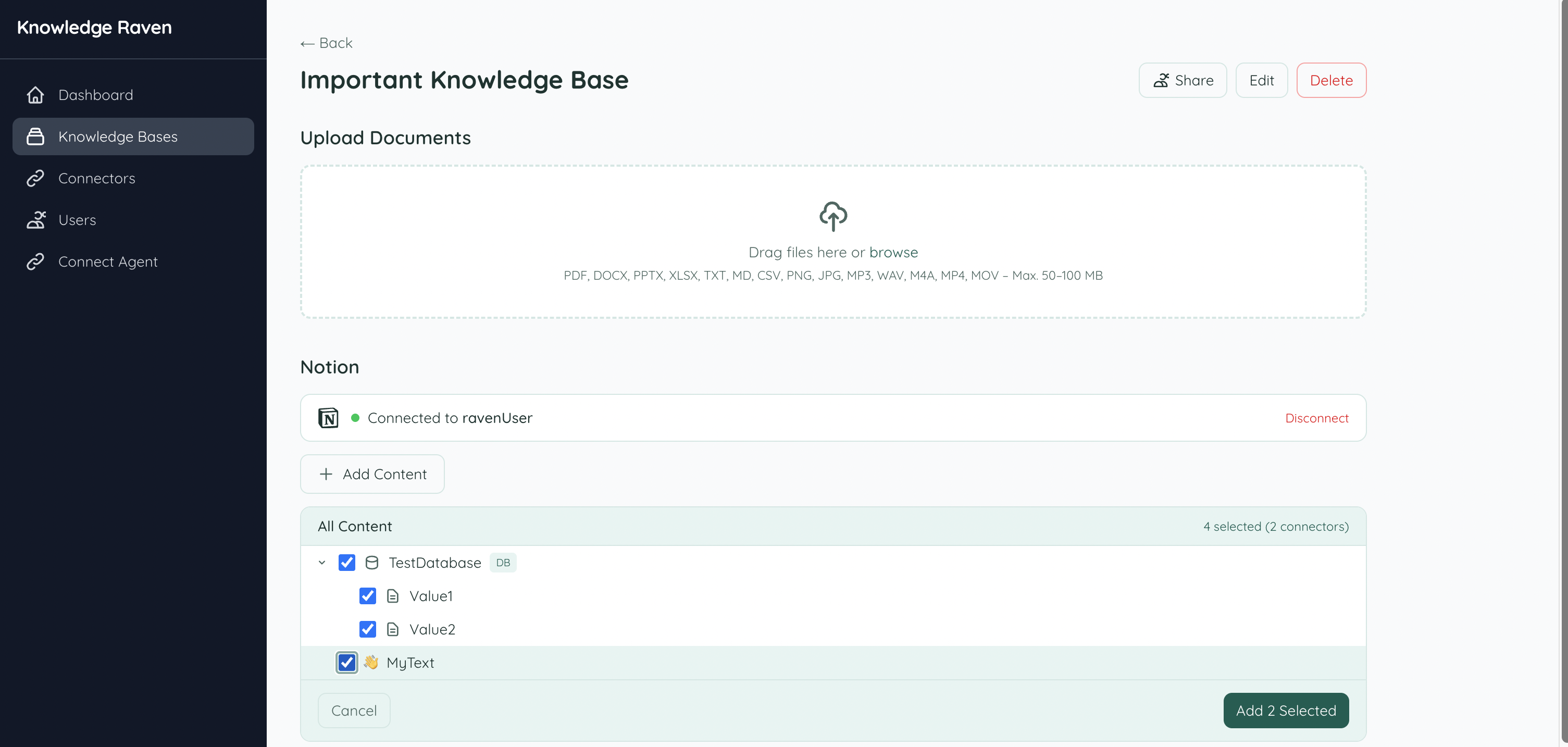Image resolution: width=1568 pixels, height=747 pixels.
Task: Navigate using the Back arrow link
Action: (x=326, y=43)
